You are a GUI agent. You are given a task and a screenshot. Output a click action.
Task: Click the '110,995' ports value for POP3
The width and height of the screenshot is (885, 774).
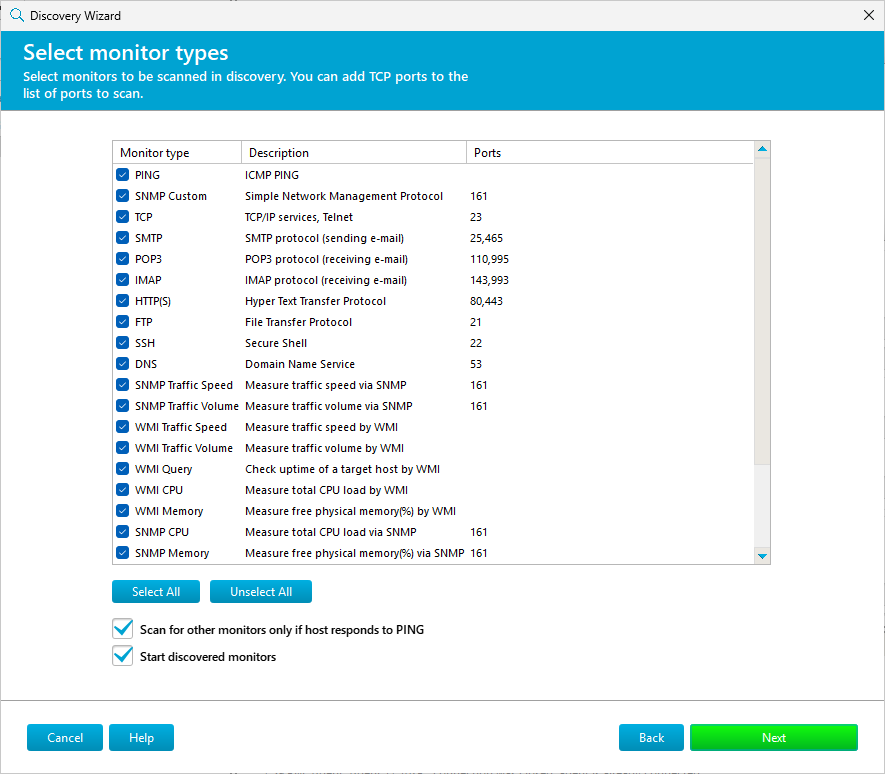(489, 259)
